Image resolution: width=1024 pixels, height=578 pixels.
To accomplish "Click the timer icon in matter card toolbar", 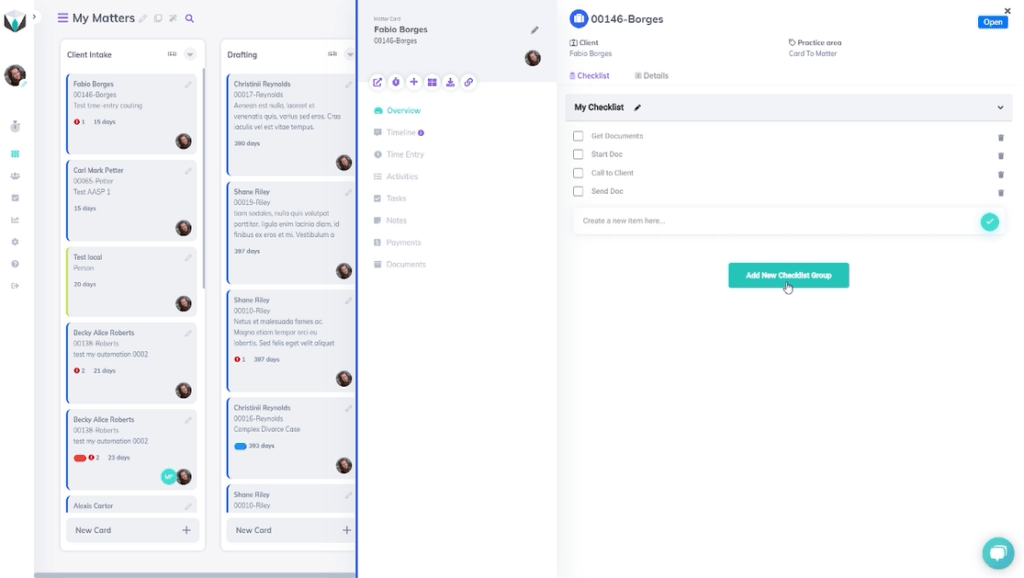I will tap(396, 82).
